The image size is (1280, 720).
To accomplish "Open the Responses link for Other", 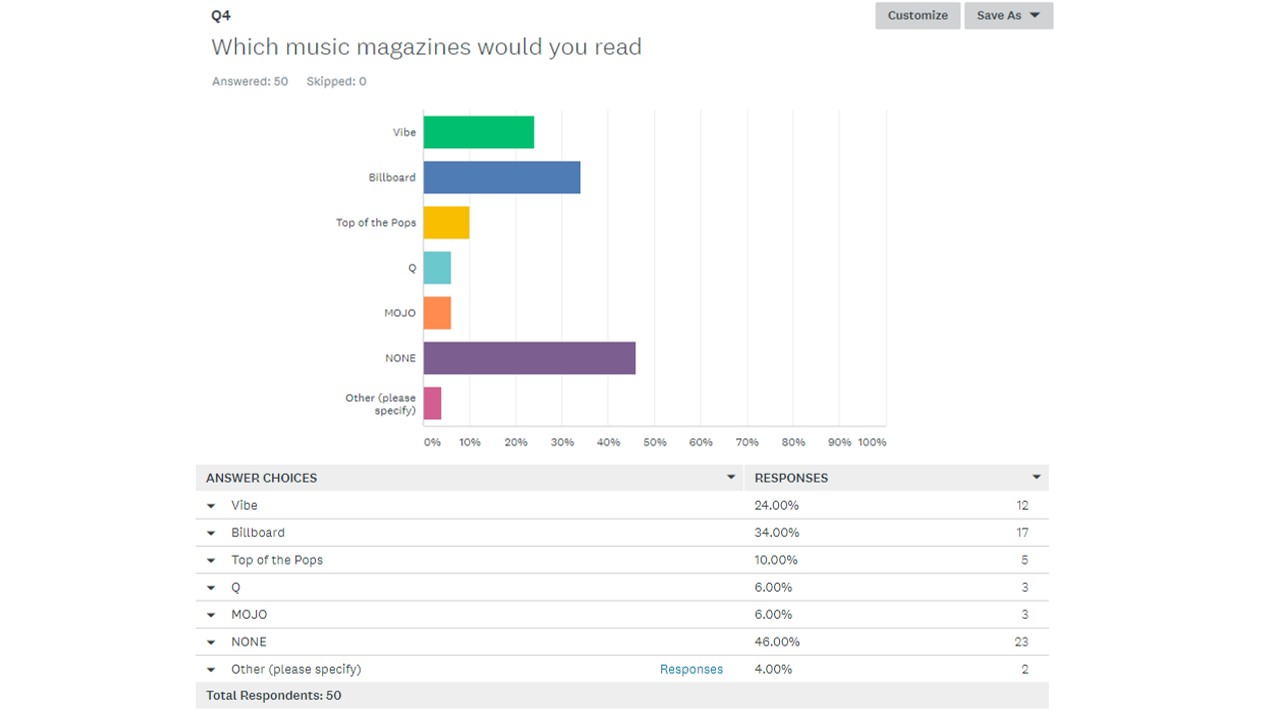I will pyautogui.click(x=691, y=669).
